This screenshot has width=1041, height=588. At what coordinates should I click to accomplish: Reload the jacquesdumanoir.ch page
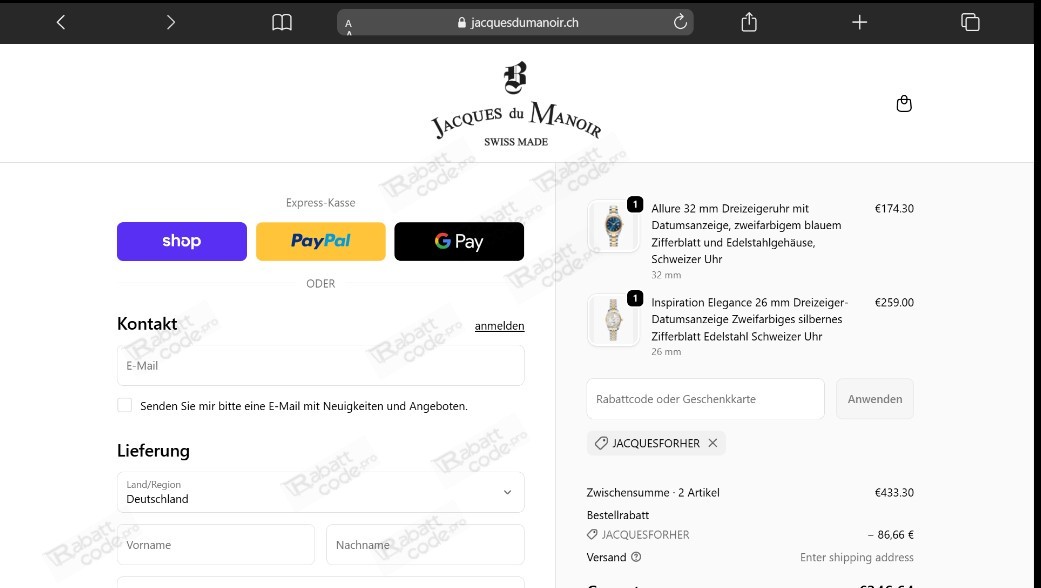point(680,21)
